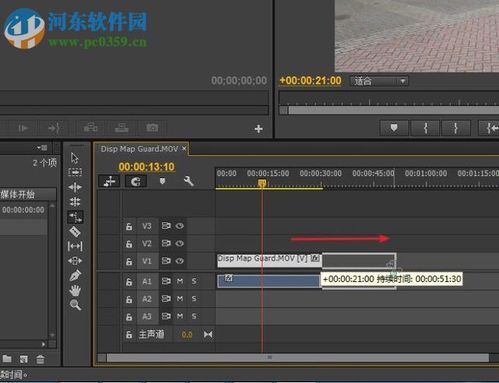Select the A1 track target label
The height and width of the screenshot is (383, 499).
click(x=147, y=281)
